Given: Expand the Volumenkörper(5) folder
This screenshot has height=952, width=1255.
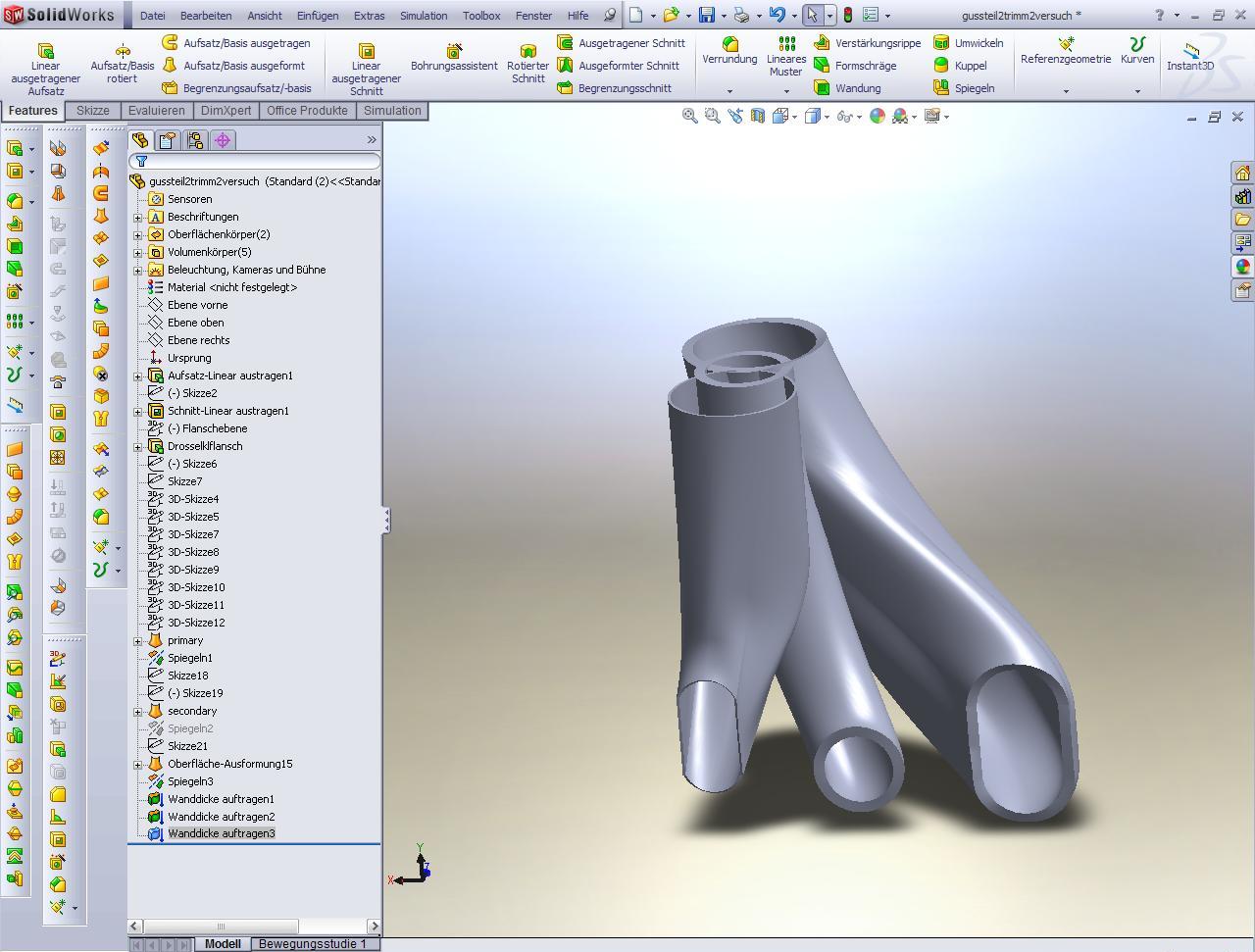Looking at the screenshot, I should tap(138, 252).
